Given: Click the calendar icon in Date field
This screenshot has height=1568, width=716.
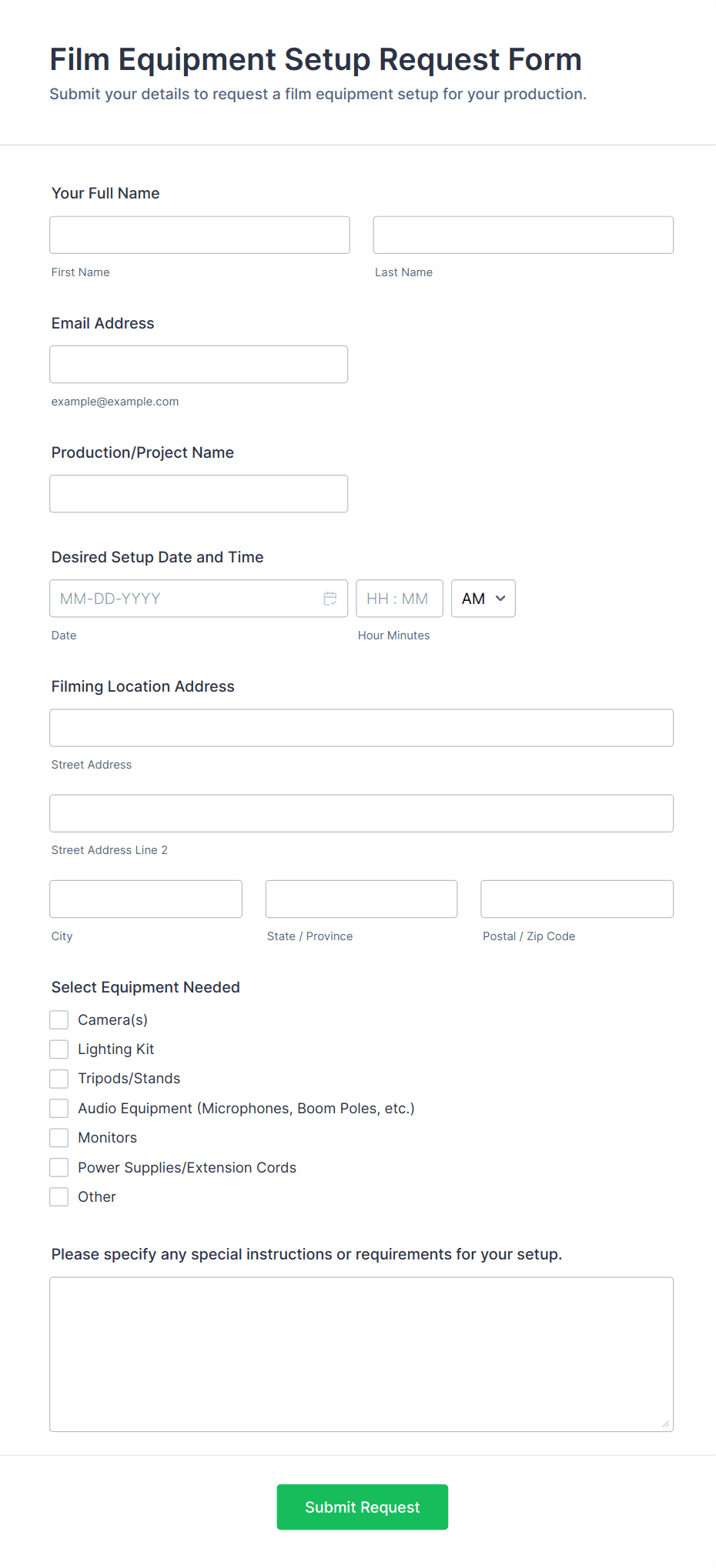Looking at the screenshot, I should click(x=330, y=599).
